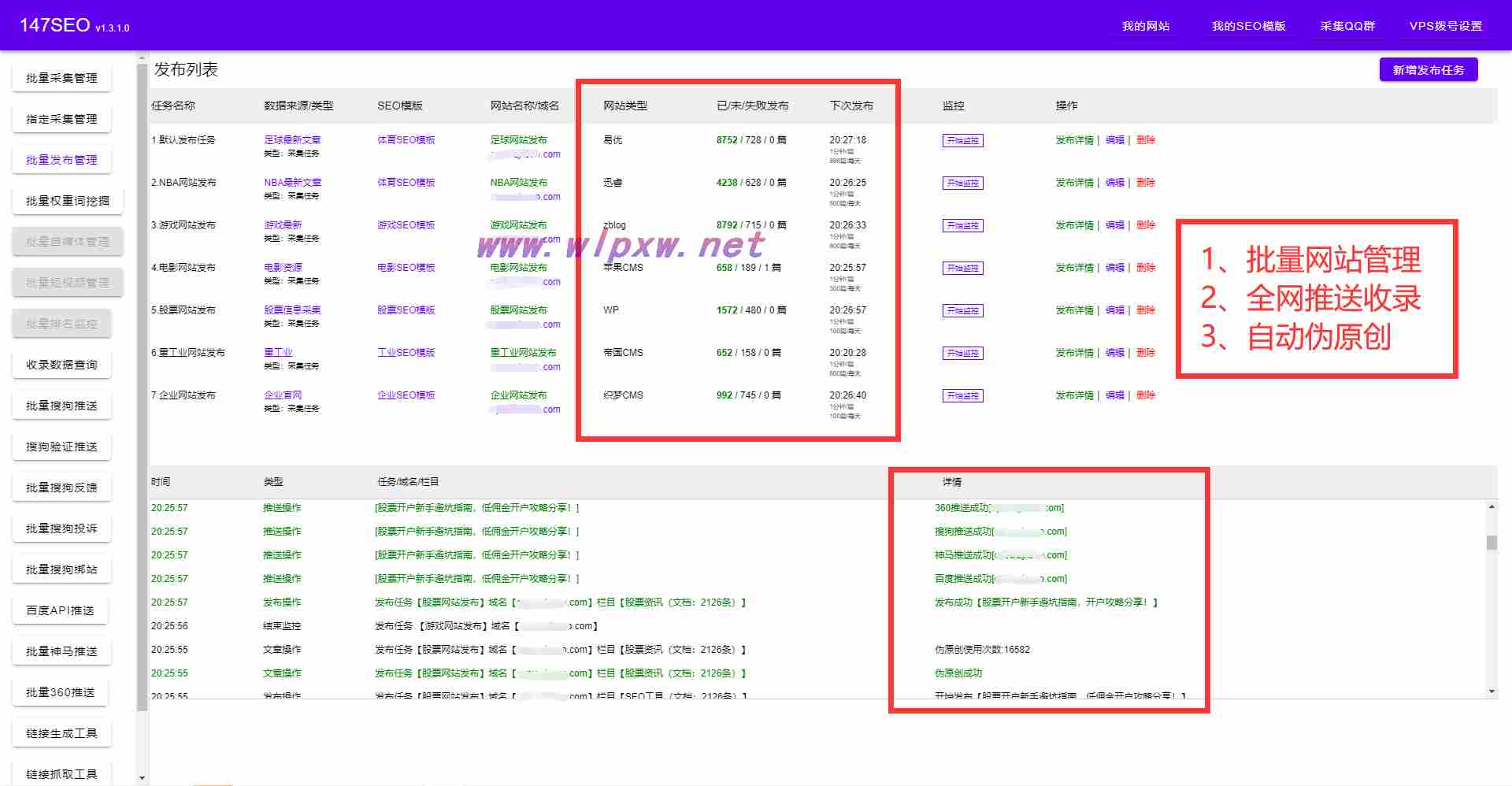The width and height of the screenshot is (1512, 786).
Task: Open 游戏最新 data source link
Action: pos(283,225)
